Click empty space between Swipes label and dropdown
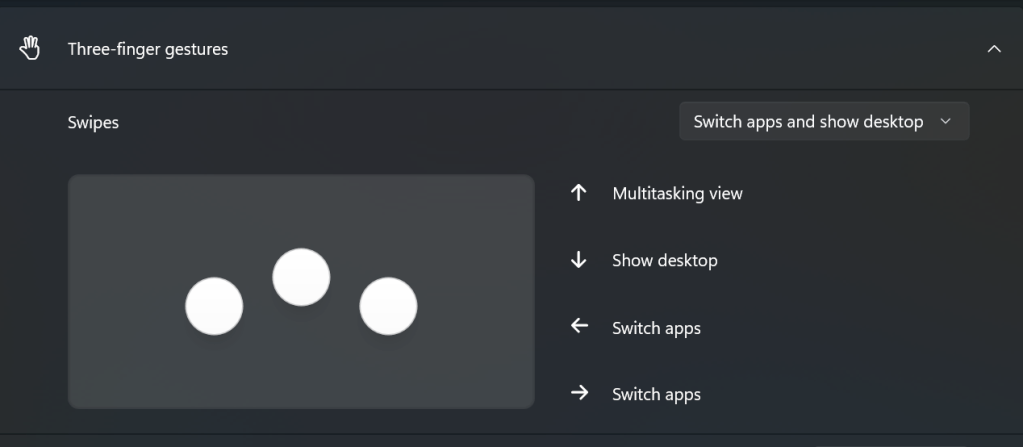 (400, 123)
